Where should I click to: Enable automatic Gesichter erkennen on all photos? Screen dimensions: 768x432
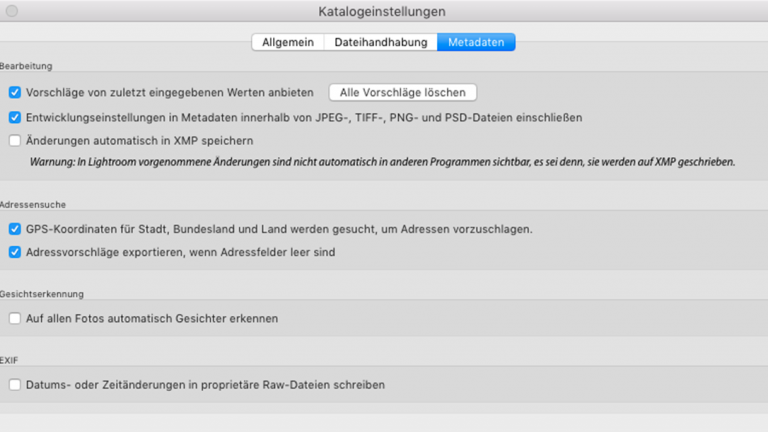tap(15, 318)
